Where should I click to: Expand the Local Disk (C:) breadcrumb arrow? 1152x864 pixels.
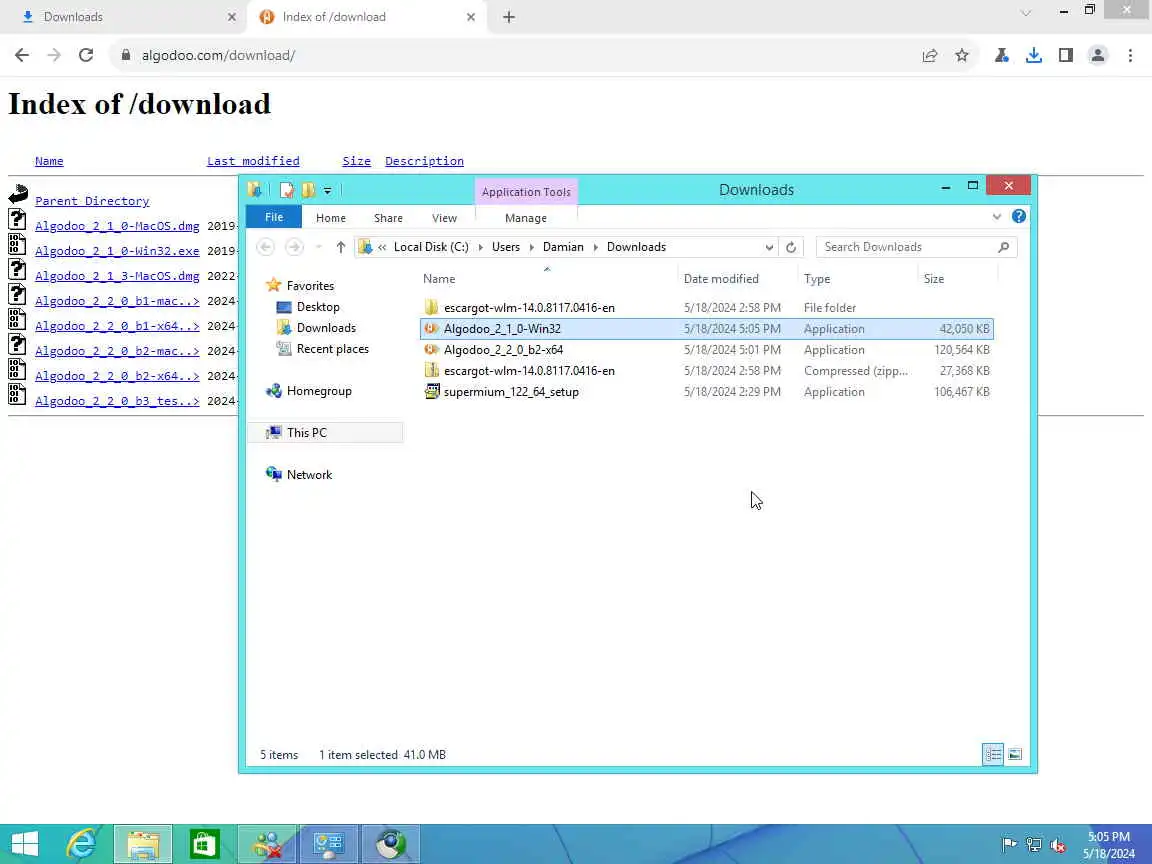pyautogui.click(x=480, y=247)
